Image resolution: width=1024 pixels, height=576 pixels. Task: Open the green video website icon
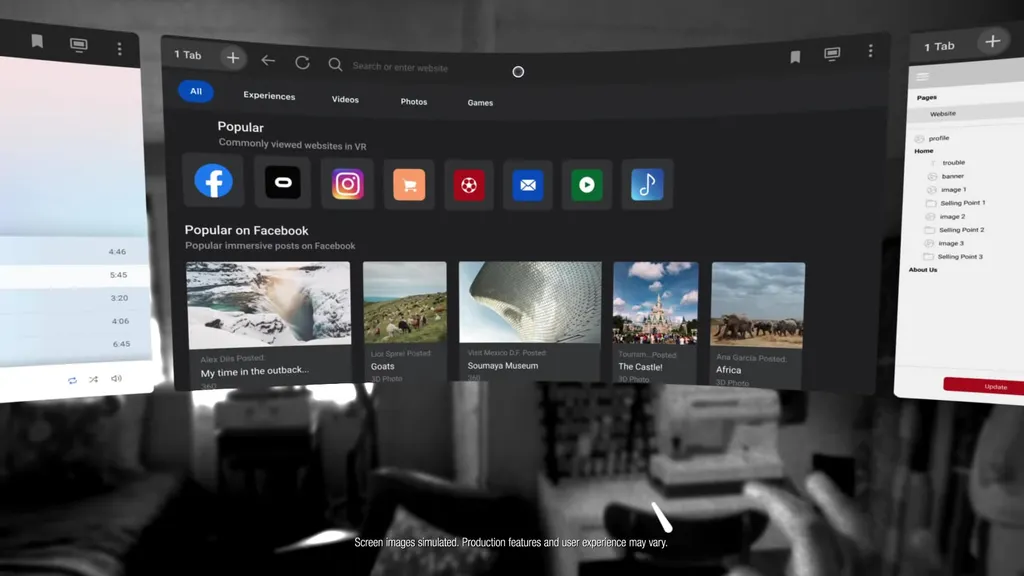tap(587, 184)
